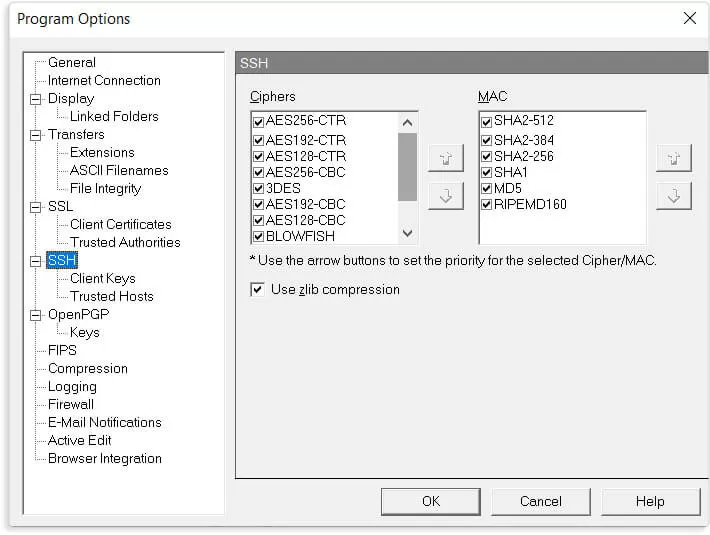This screenshot has height=535, width=710.
Task: Move selected MAC down with arrow button
Action: pyautogui.click(x=673, y=196)
